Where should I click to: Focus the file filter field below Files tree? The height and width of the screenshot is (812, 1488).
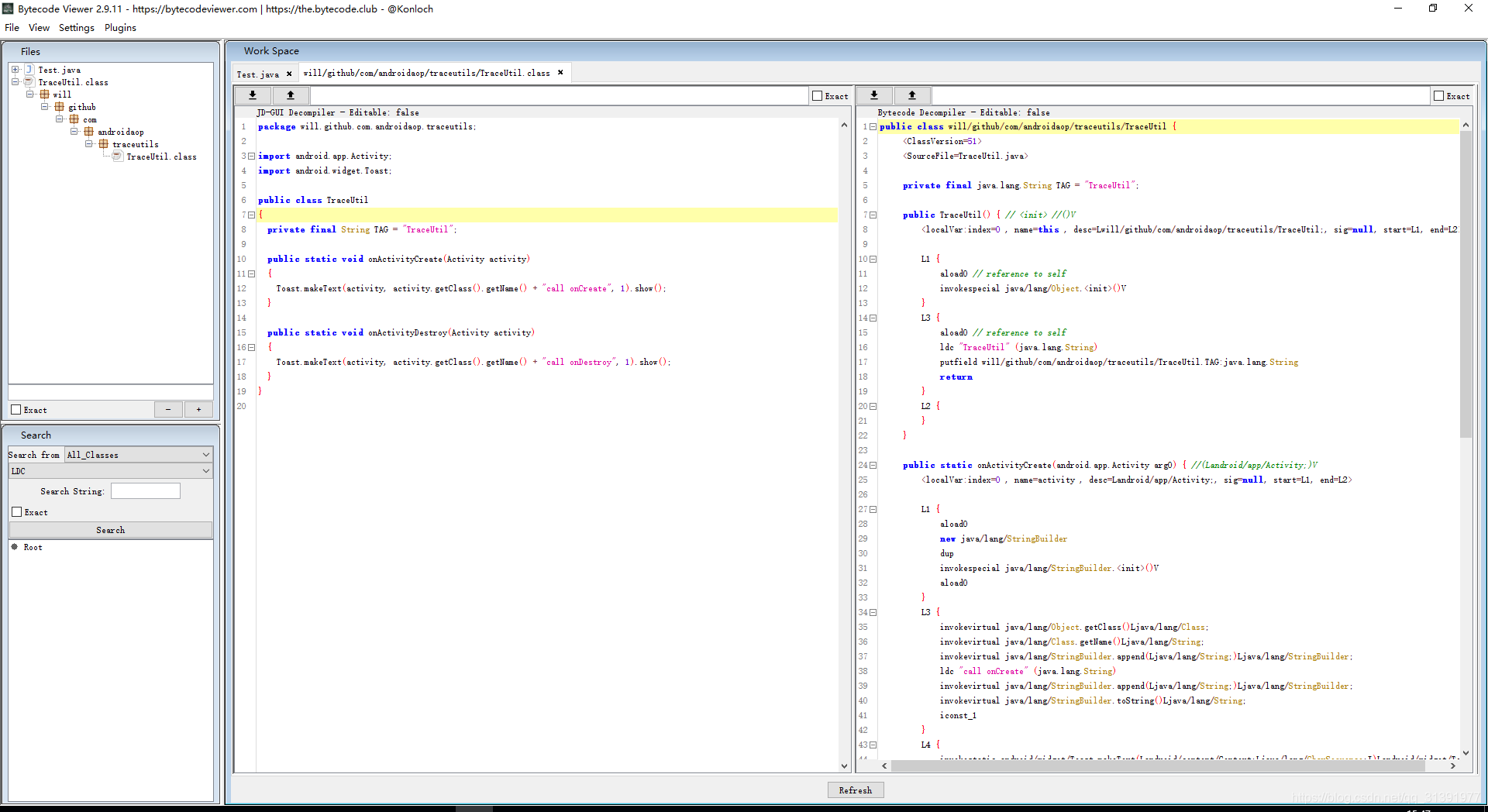[110, 393]
